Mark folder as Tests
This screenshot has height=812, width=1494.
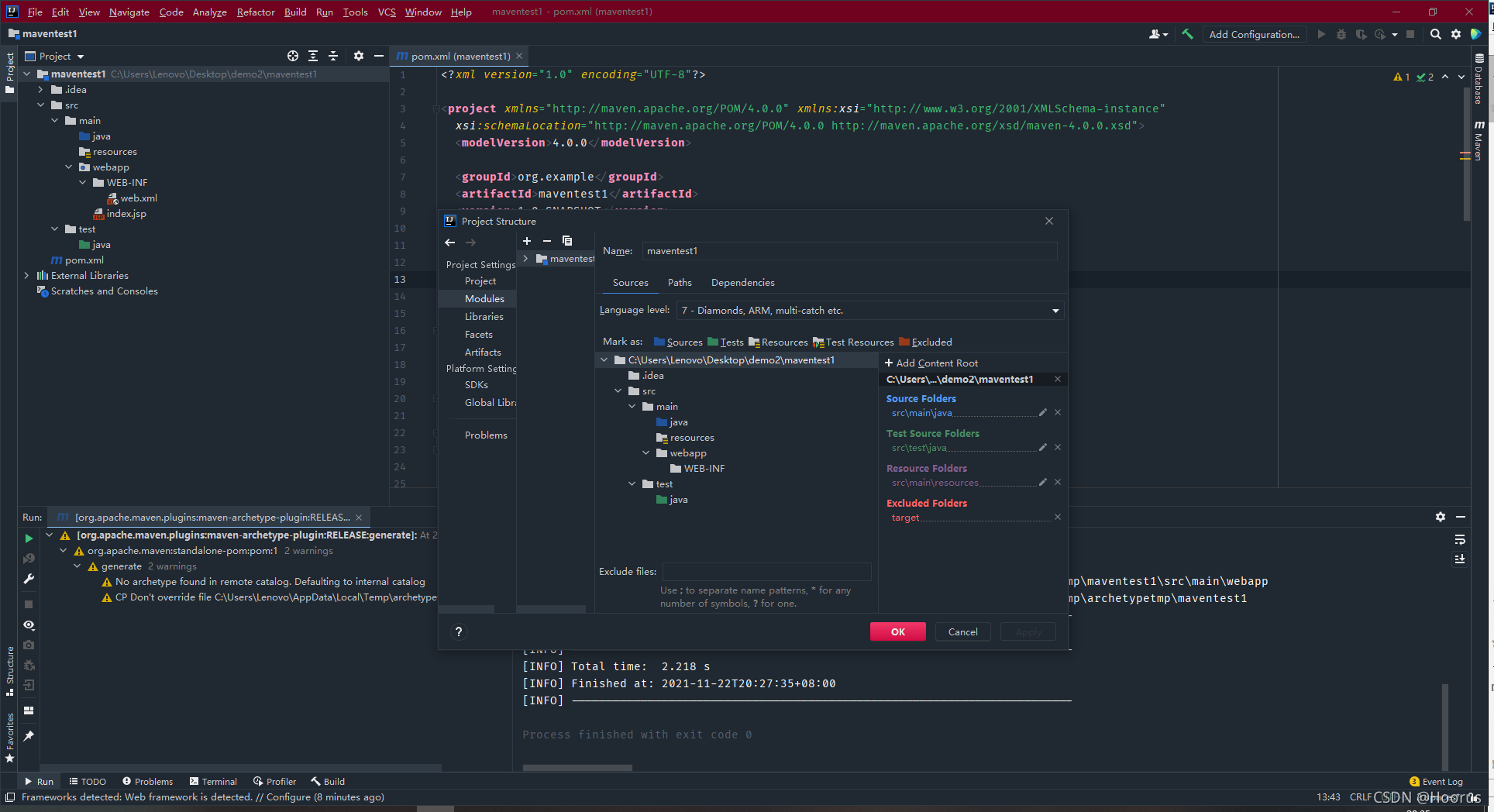(725, 342)
